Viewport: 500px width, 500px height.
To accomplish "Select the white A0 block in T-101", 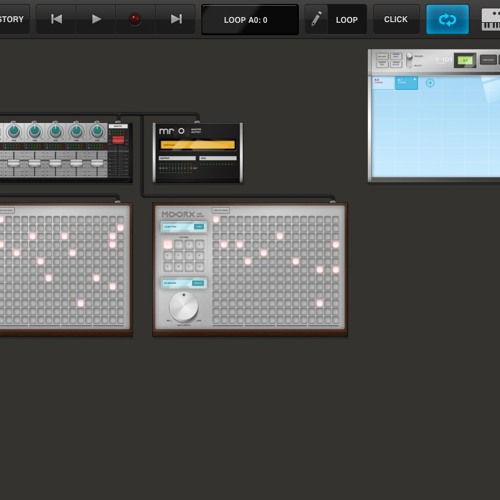I will pos(383,83).
